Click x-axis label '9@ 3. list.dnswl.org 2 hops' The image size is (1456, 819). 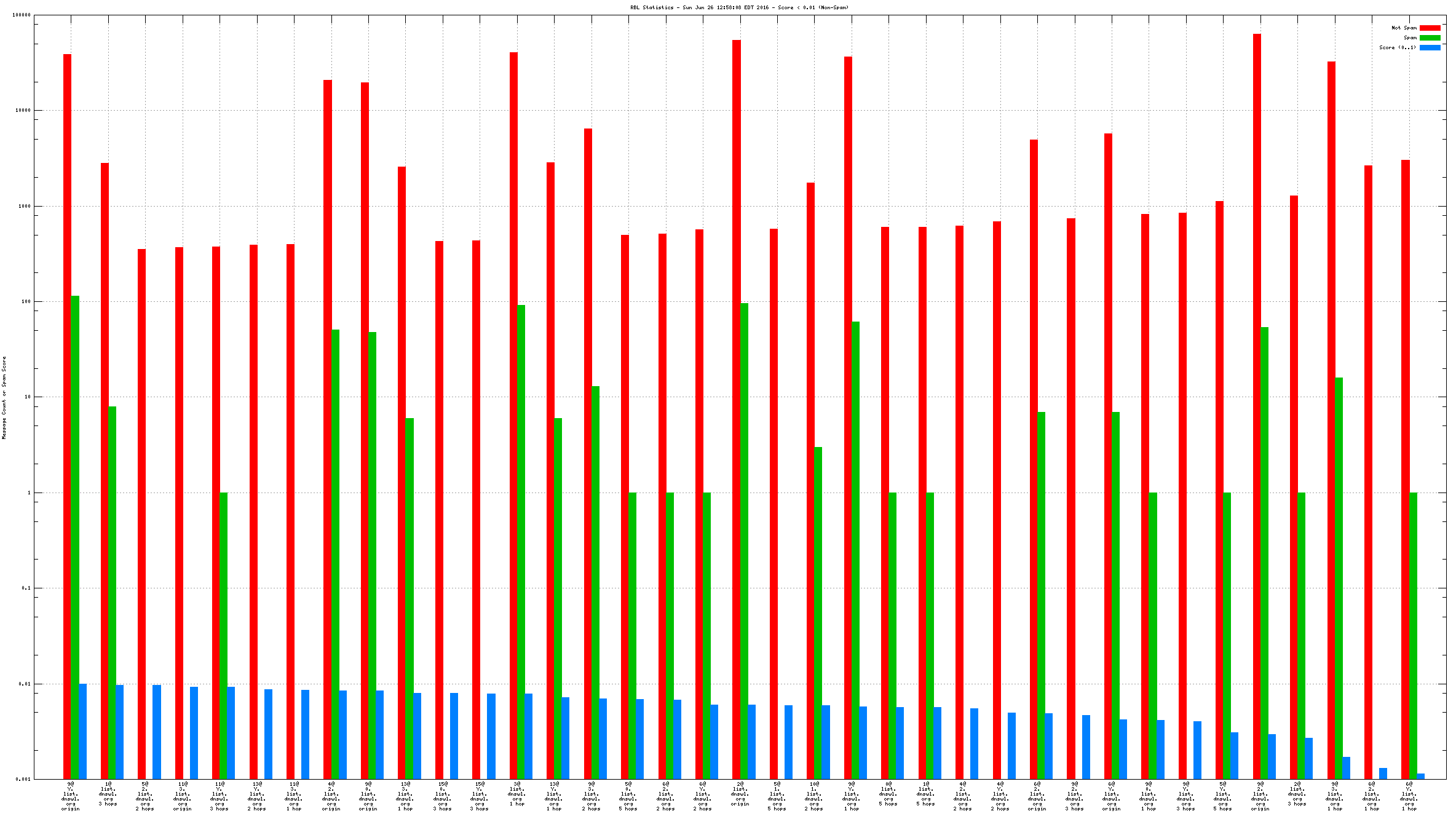point(591,796)
